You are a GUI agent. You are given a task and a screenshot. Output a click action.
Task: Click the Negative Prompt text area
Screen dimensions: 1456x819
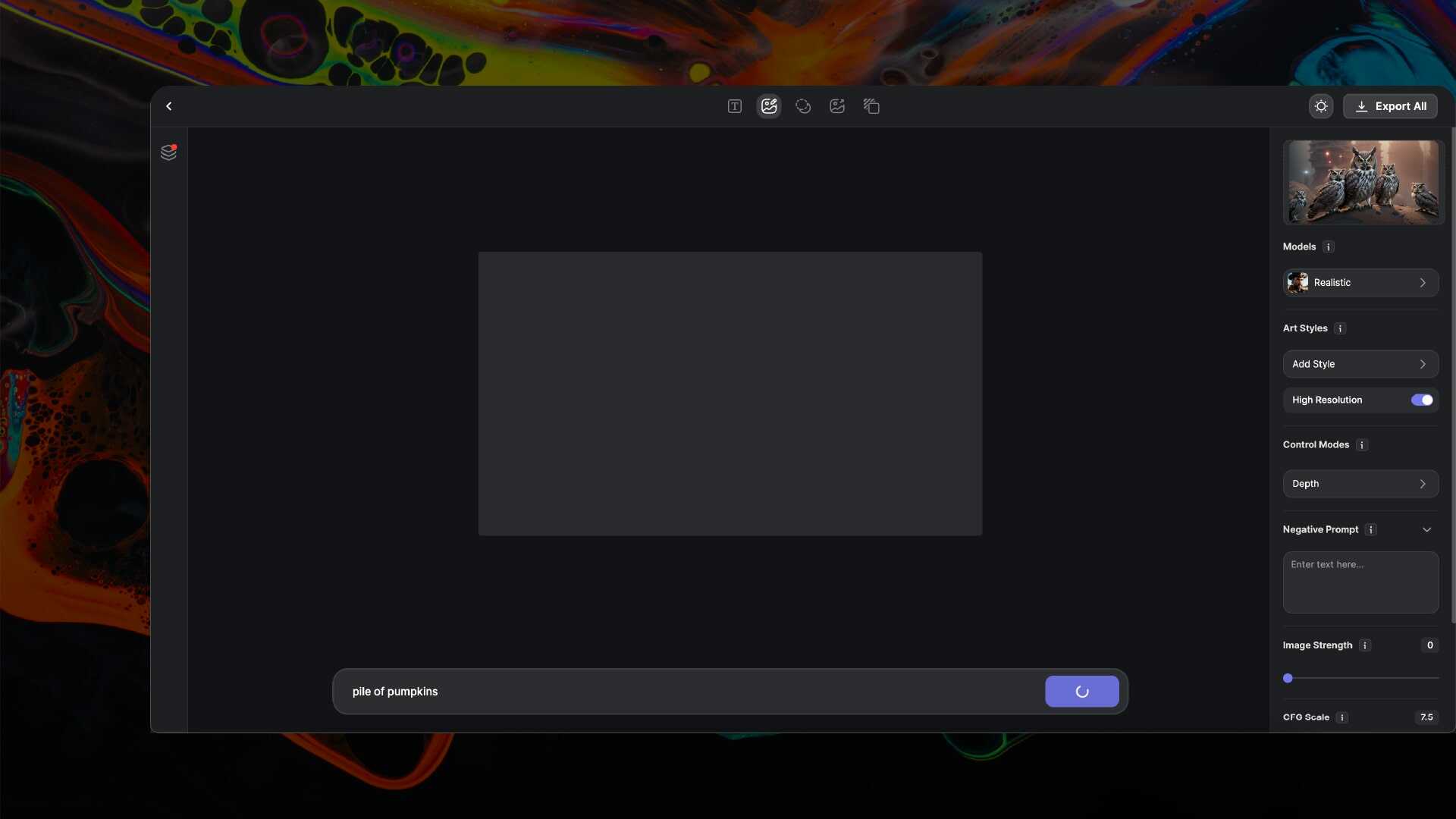tap(1360, 582)
